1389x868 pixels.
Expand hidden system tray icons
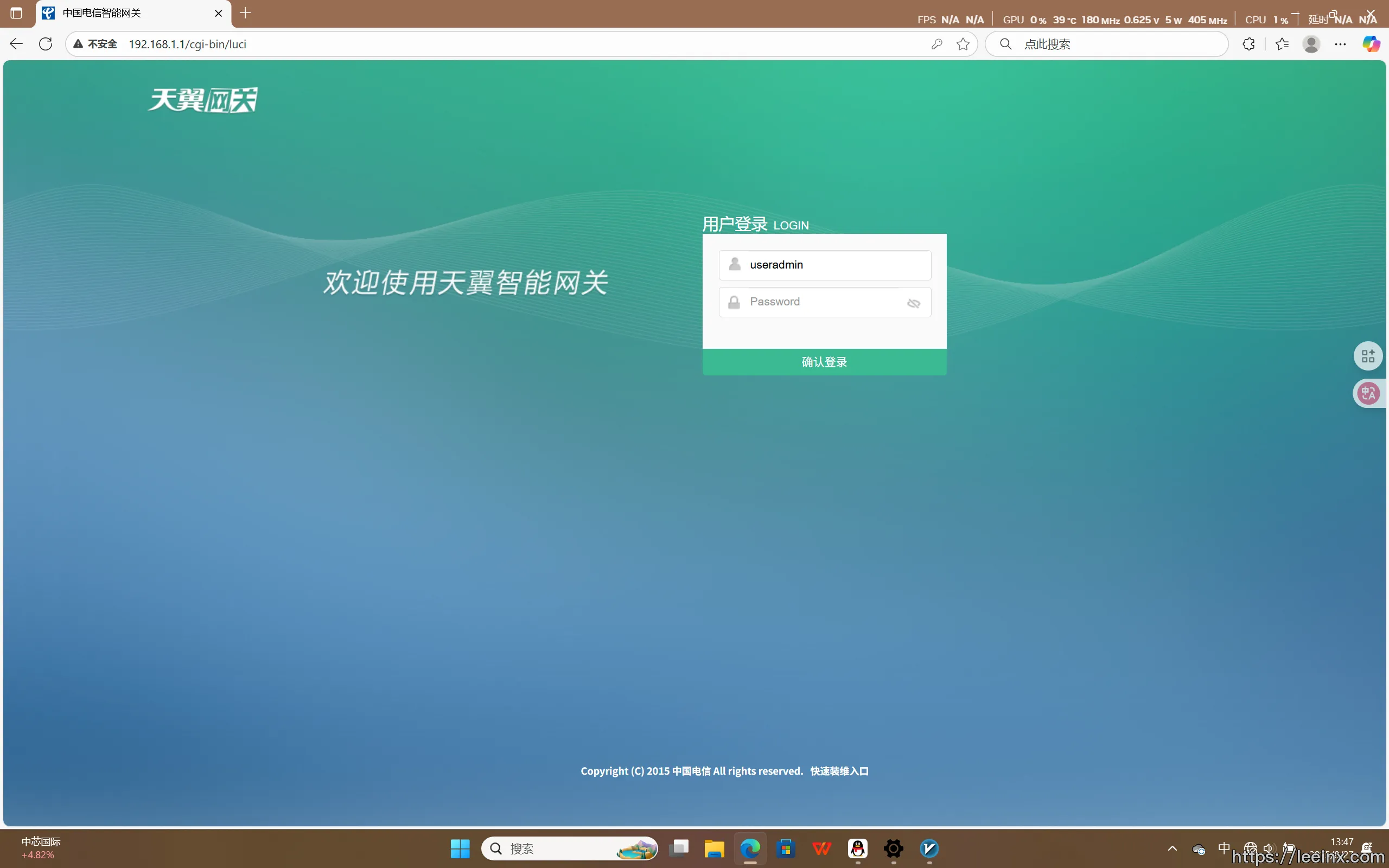pyautogui.click(x=1173, y=848)
